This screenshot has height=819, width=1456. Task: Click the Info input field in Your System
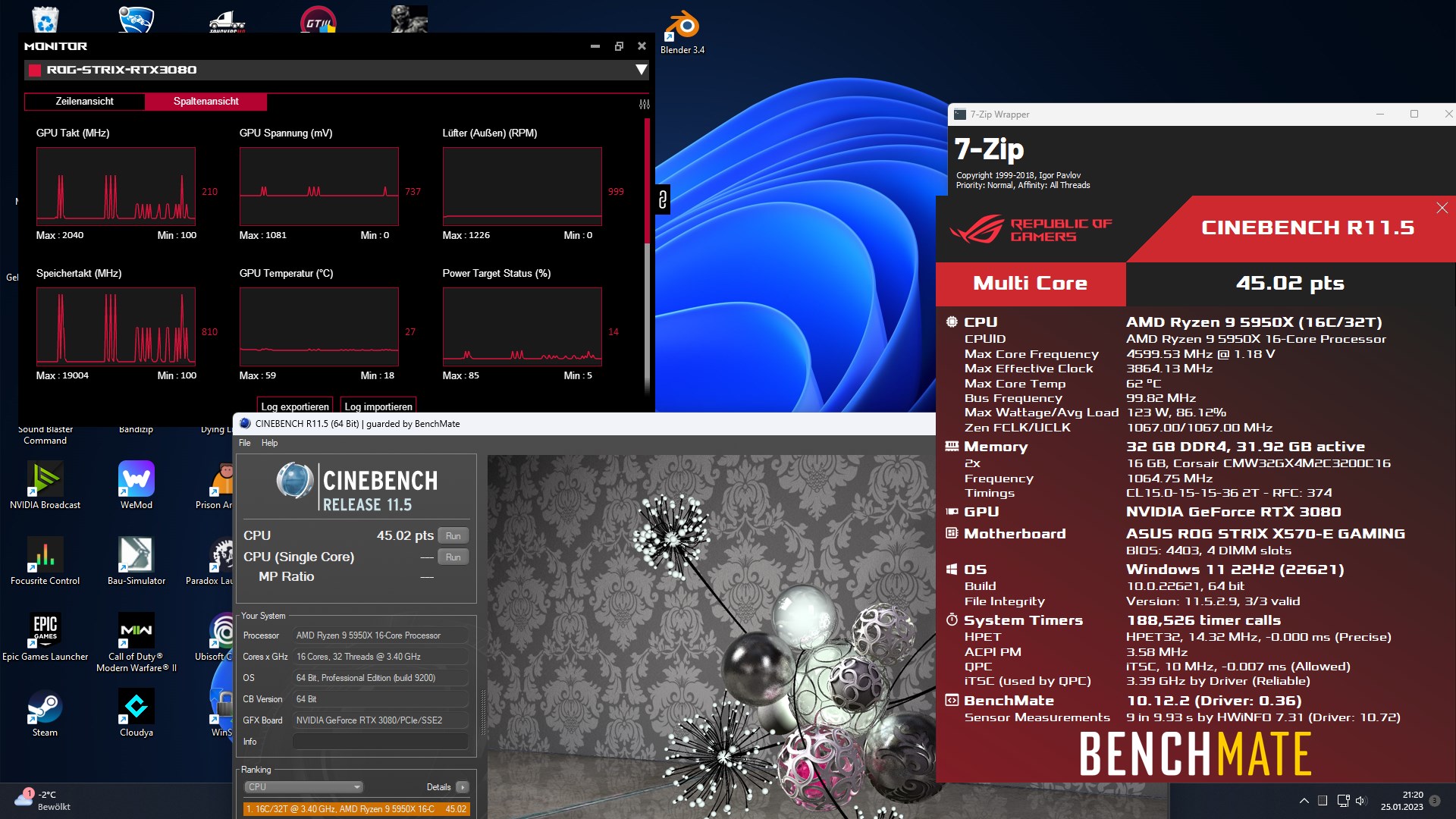coord(381,742)
